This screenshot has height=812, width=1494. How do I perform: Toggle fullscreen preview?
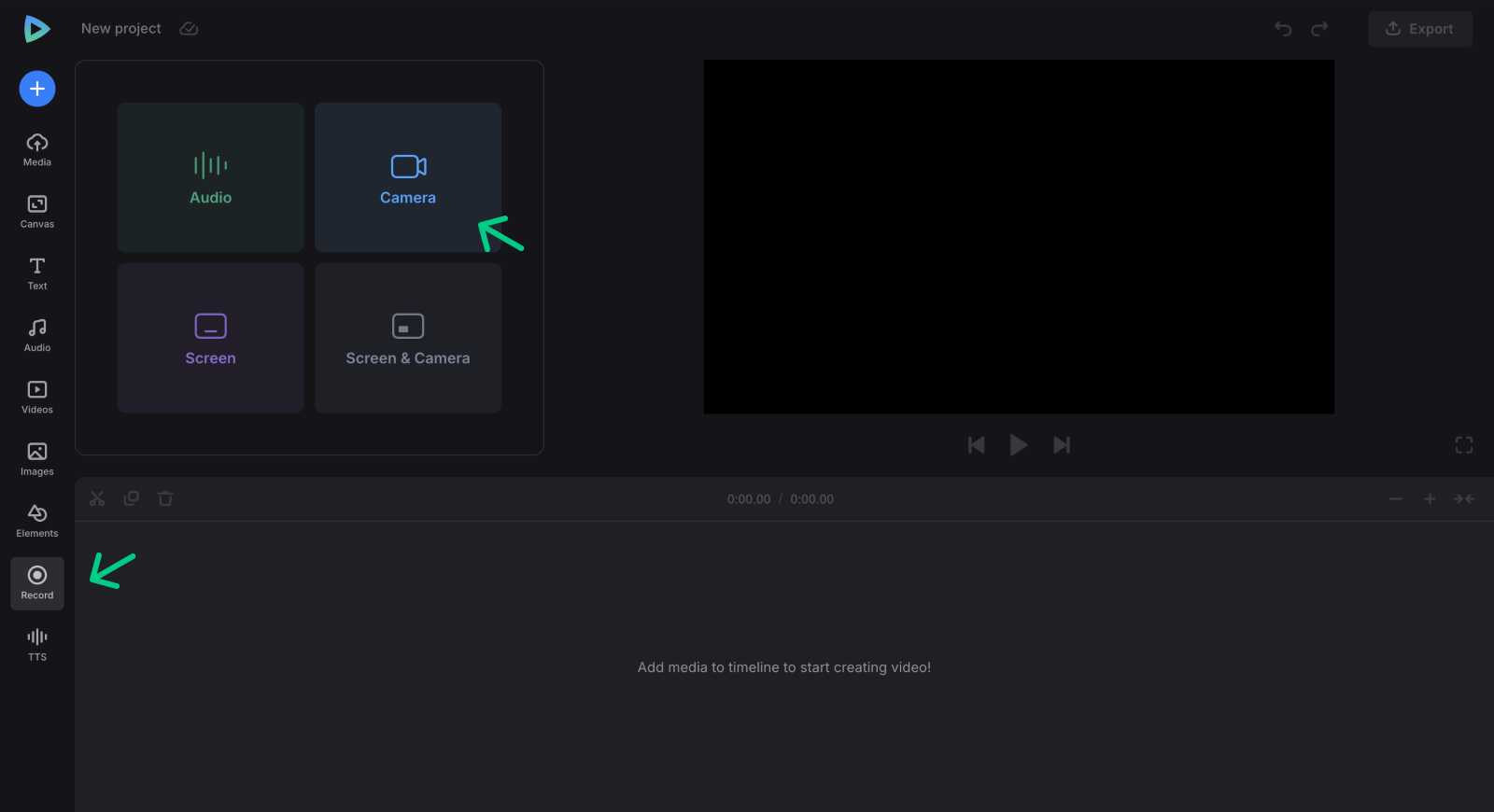point(1464,445)
